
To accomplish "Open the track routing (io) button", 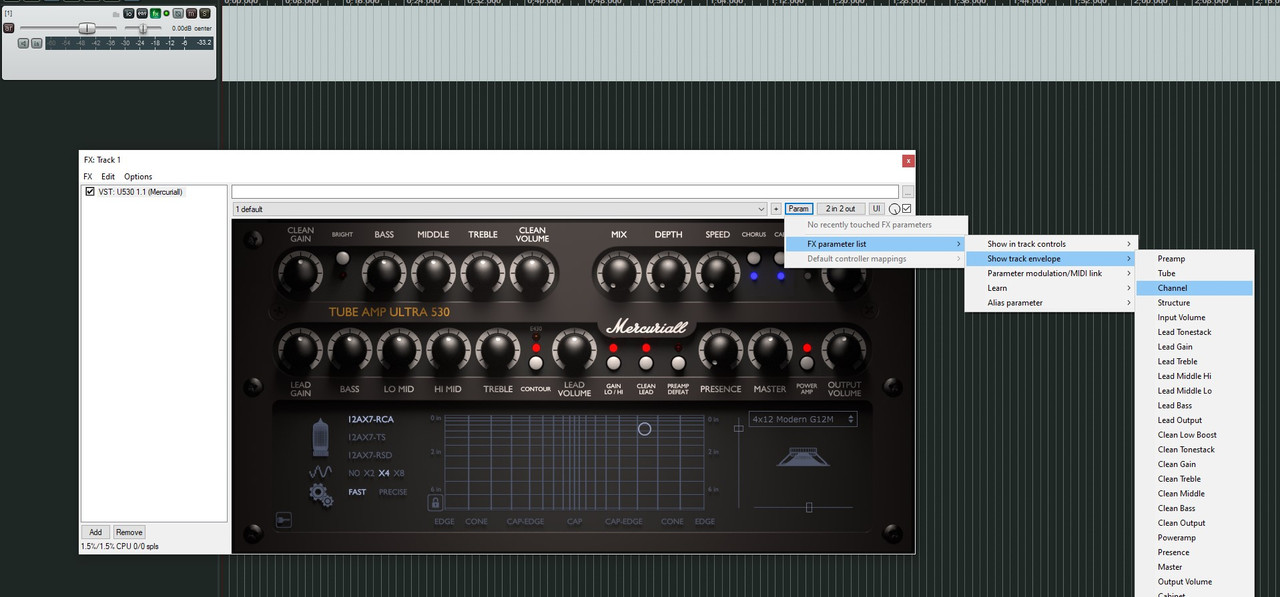I will pos(129,13).
